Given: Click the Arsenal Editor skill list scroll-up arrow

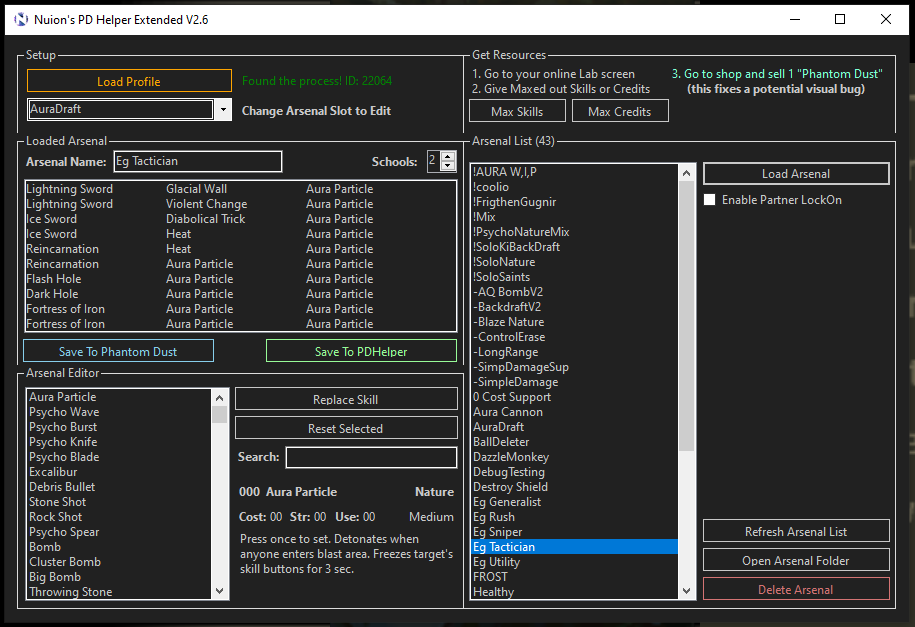Looking at the screenshot, I should point(219,398).
